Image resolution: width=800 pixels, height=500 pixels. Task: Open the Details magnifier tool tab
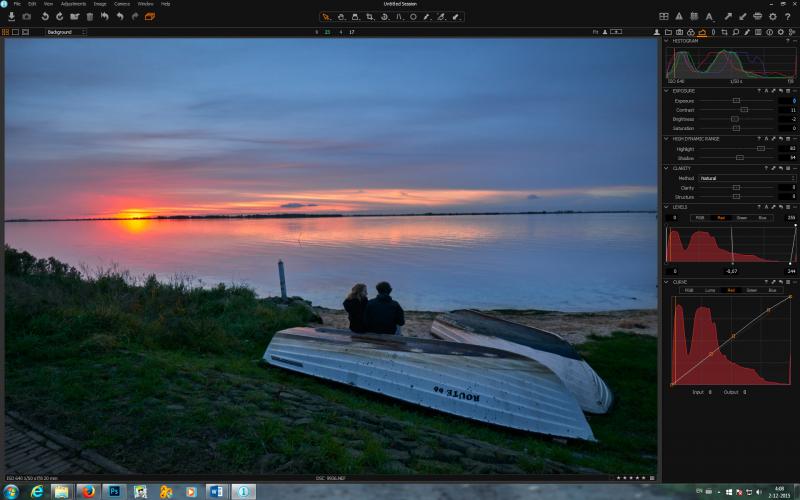coord(736,32)
